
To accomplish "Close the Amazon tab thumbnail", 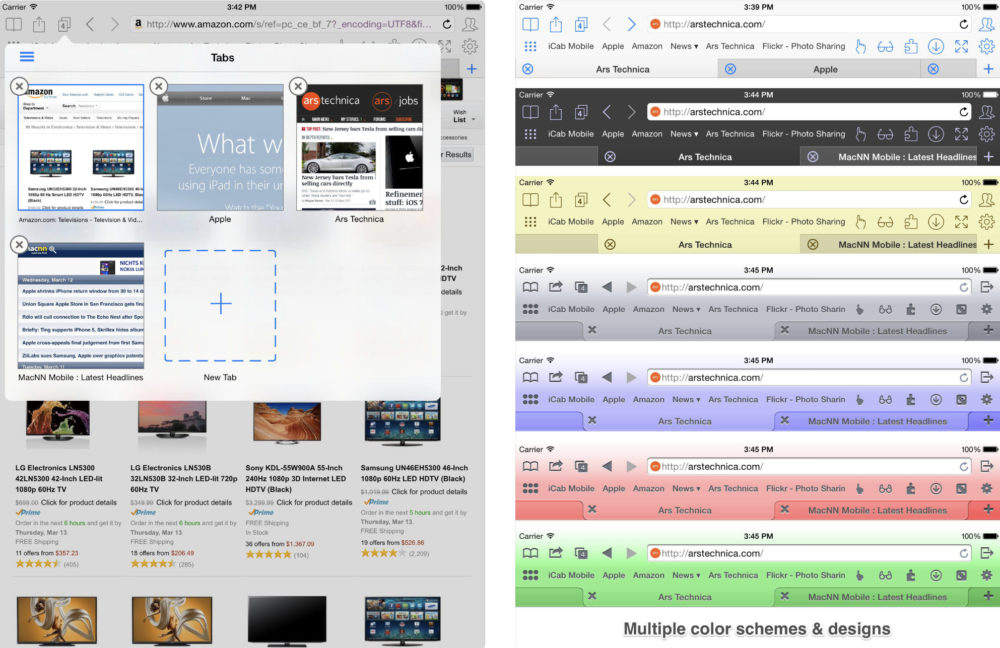I will point(19,85).
